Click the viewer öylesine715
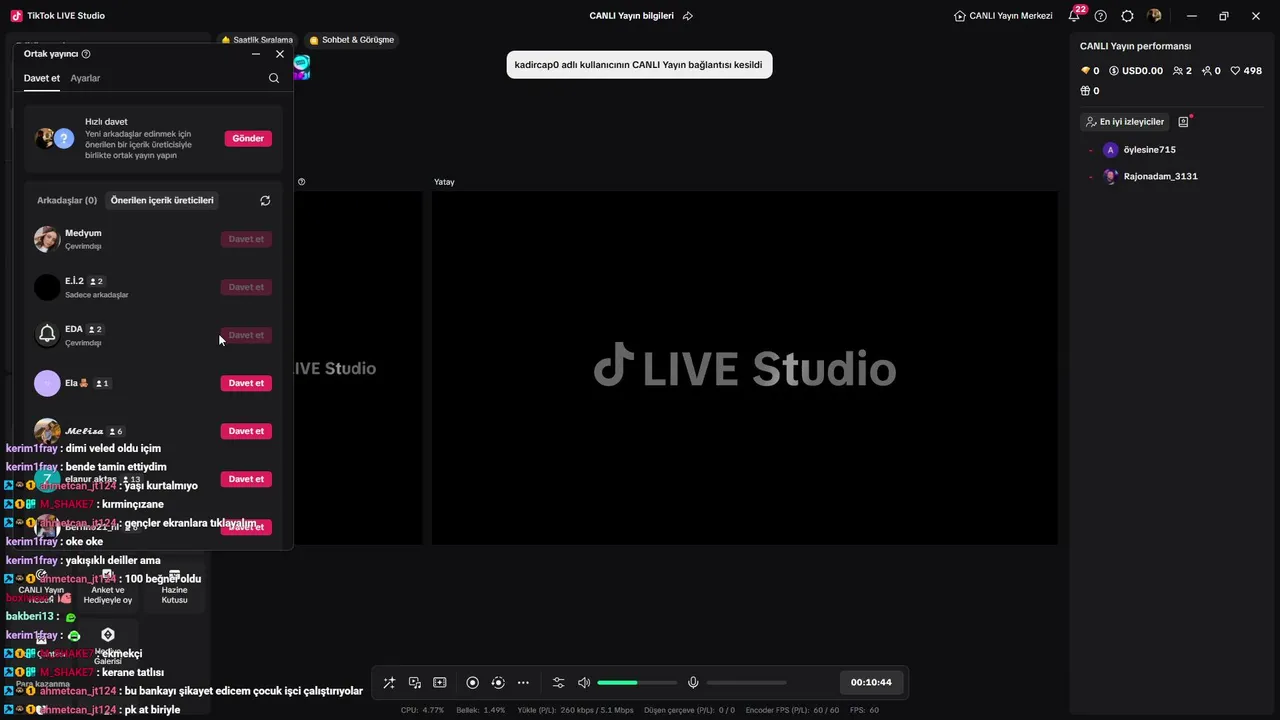 click(1149, 150)
